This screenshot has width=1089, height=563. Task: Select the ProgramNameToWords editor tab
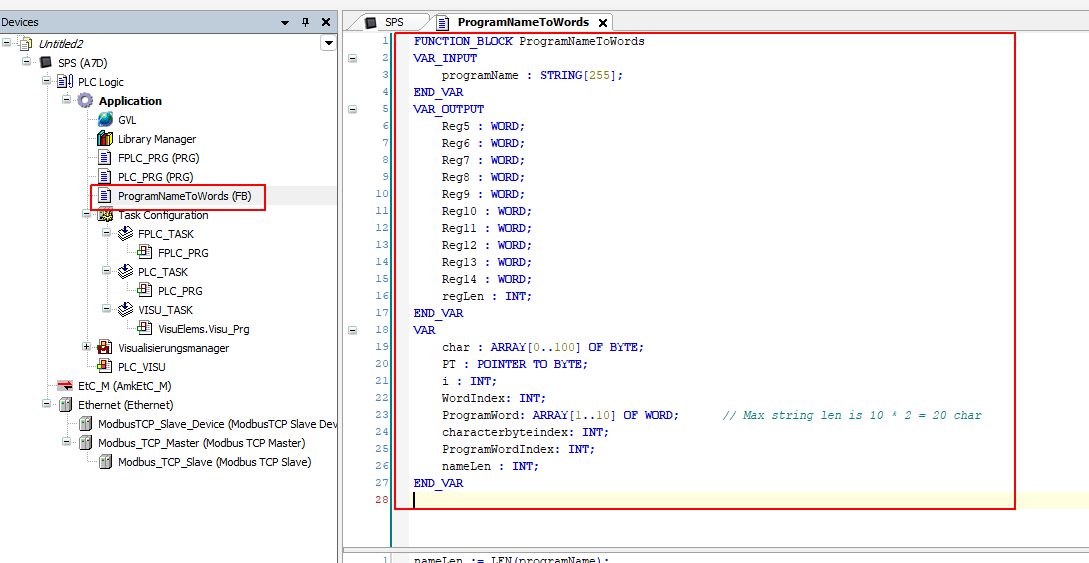pos(522,22)
